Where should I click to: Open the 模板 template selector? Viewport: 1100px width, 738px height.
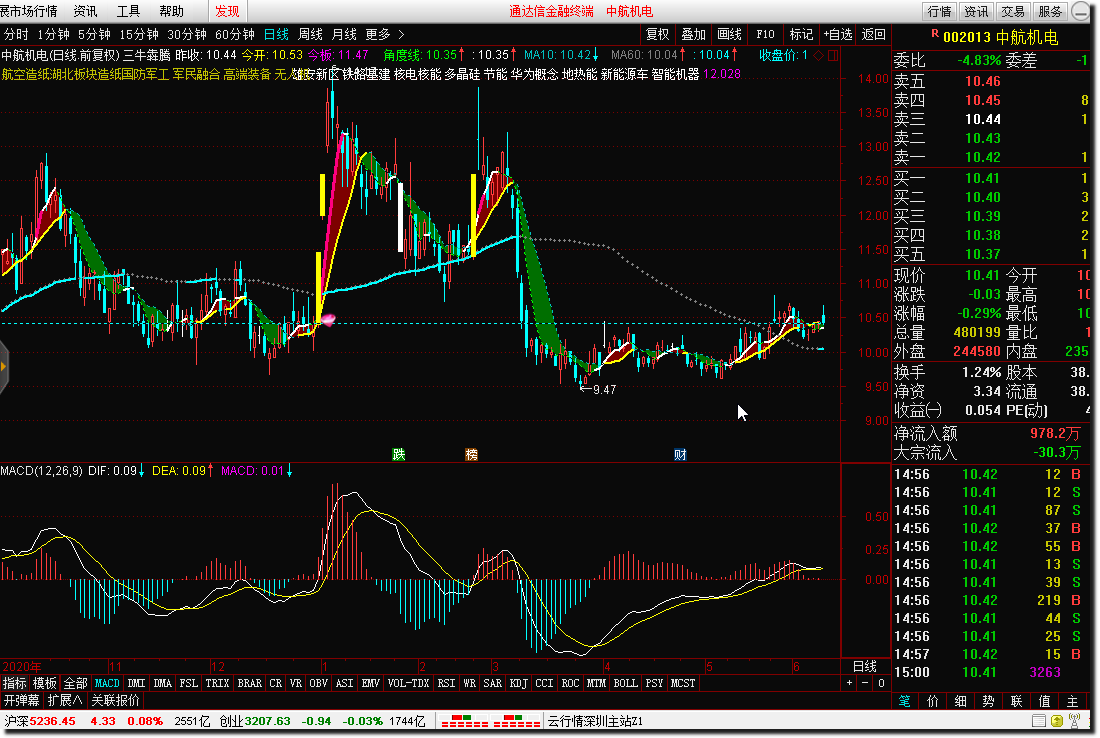[45, 683]
